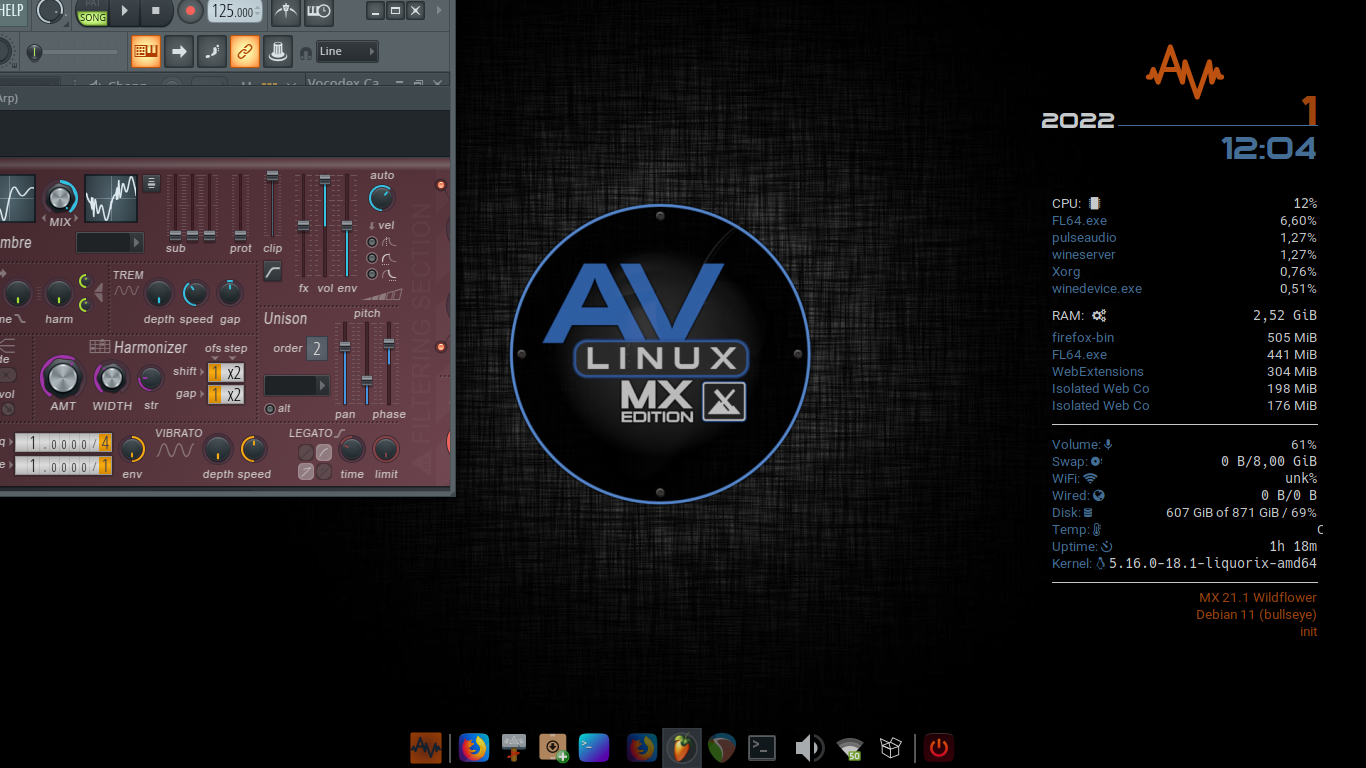Toggle typing keyboard to piano icon

(x=146, y=51)
